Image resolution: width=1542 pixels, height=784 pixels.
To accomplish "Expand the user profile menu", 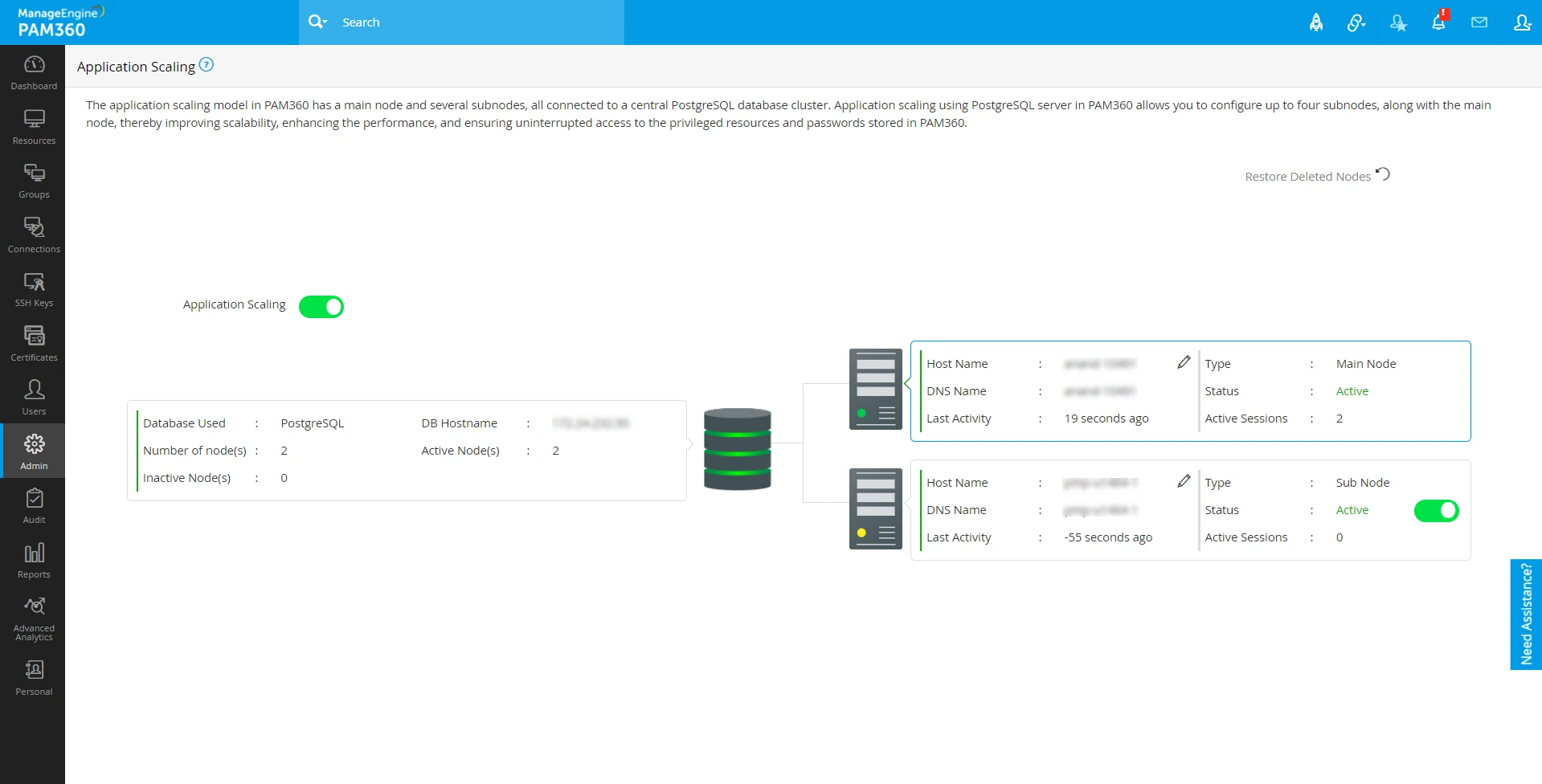I will 1521,22.
